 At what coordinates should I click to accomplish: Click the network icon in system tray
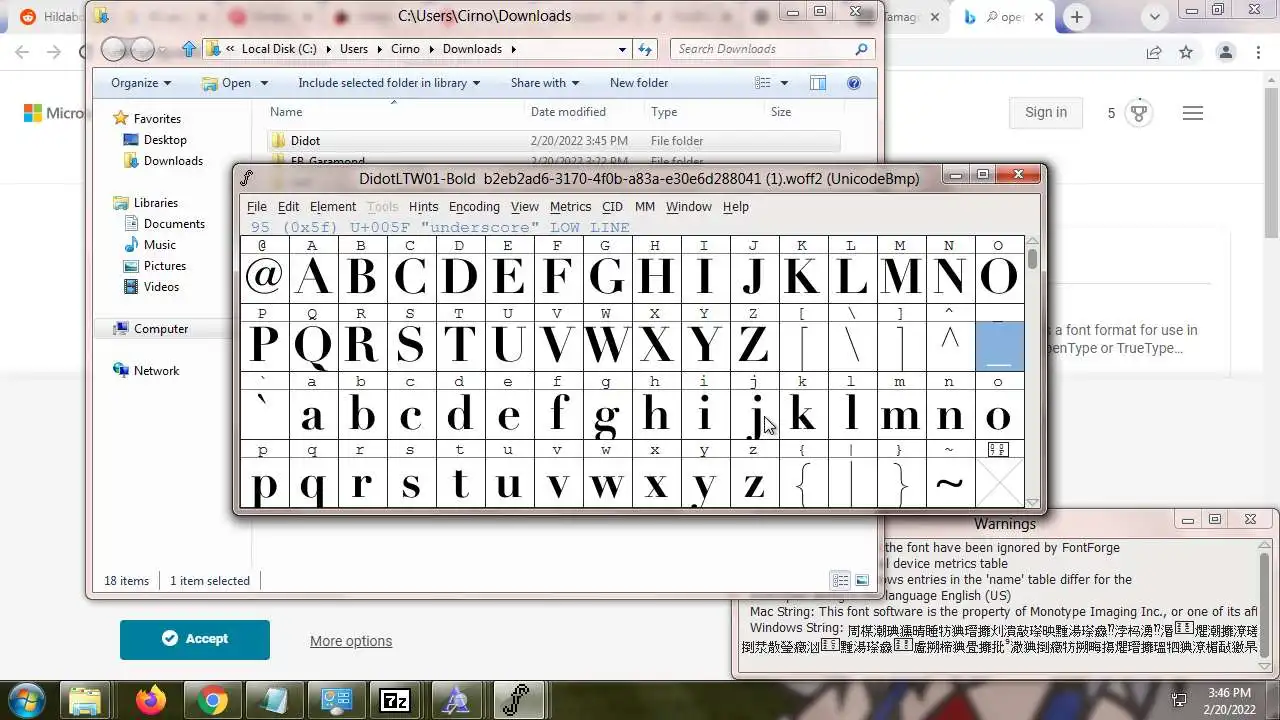click(x=1180, y=700)
